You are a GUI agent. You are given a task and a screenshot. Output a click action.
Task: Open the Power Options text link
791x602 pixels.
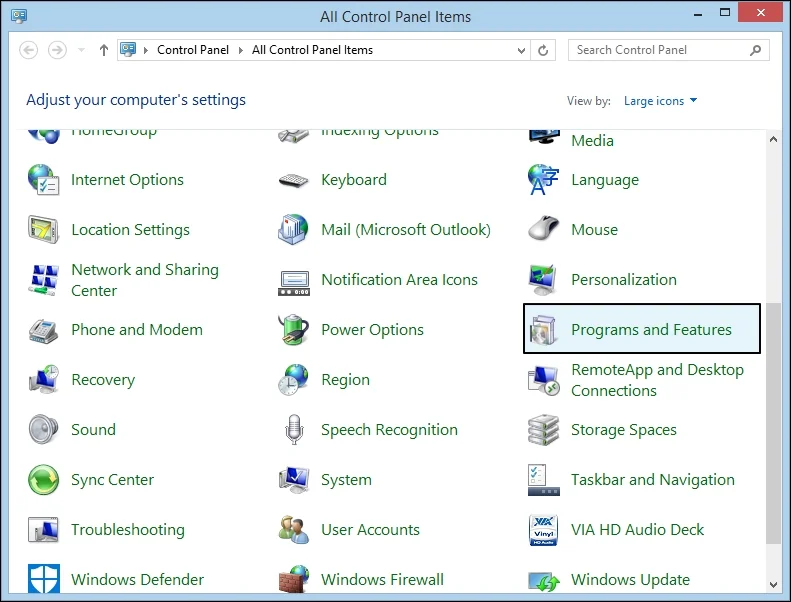[x=372, y=330]
